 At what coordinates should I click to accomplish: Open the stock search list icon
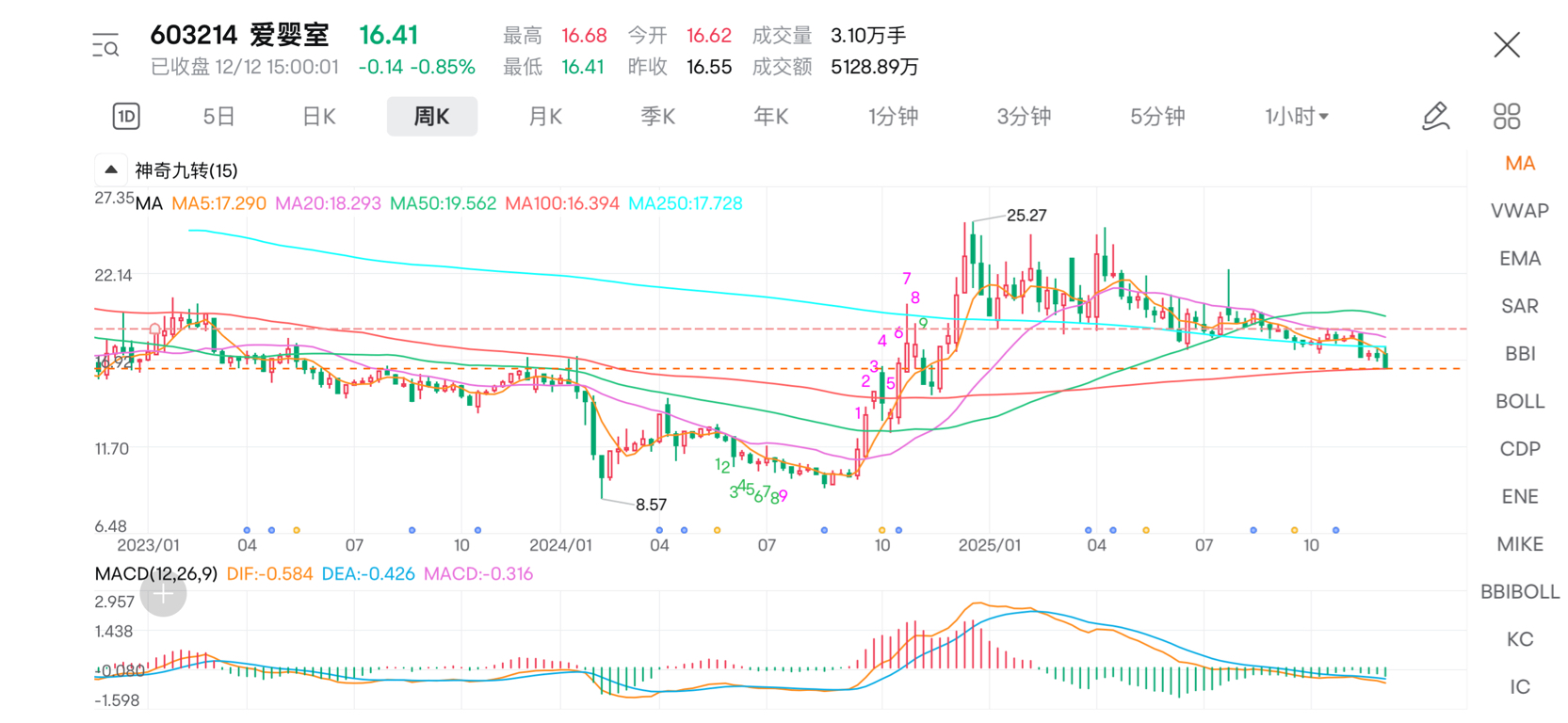click(105, 45)
